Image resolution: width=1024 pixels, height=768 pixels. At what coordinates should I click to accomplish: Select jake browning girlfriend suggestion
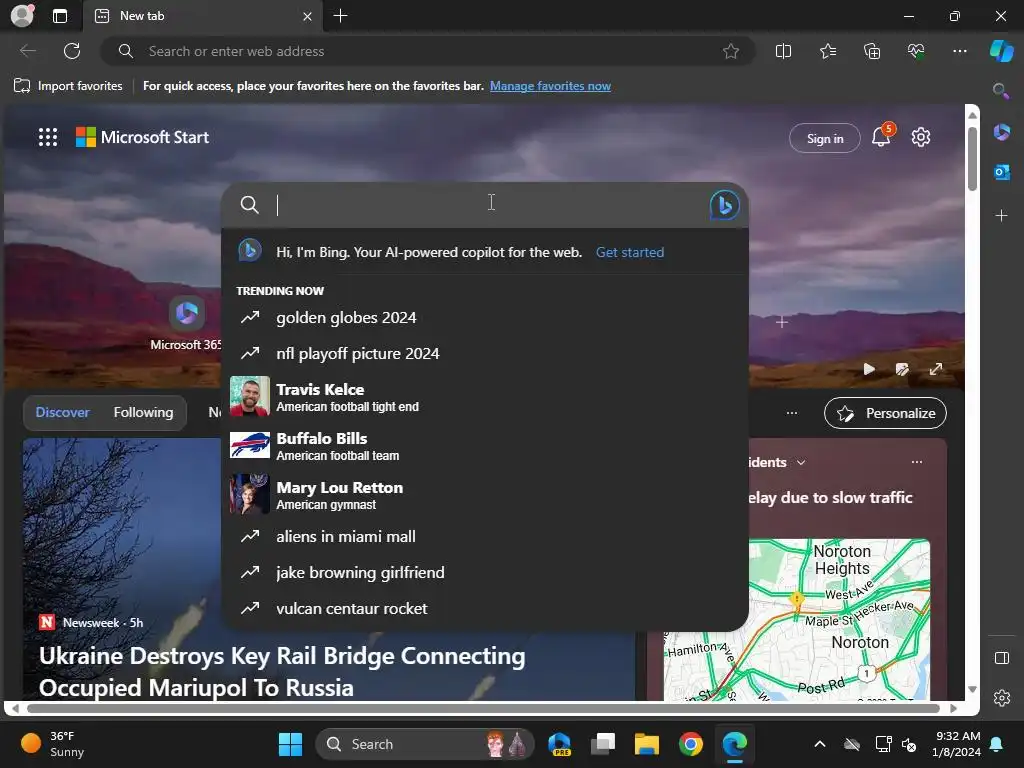[485, 572]
